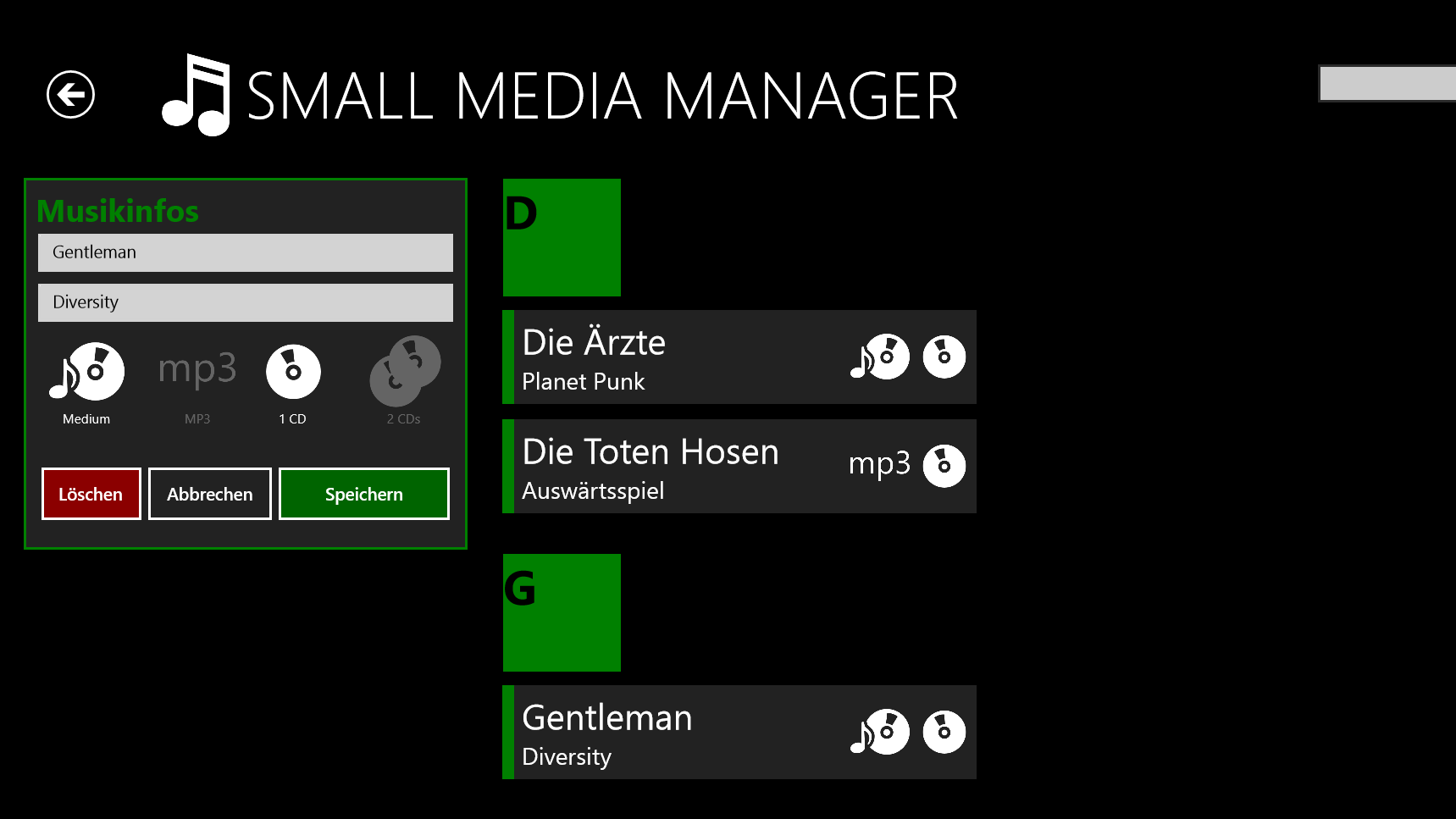Click the Gentleman artist name in the list
The image size is (1456, 819).
(x=607, y=717)
